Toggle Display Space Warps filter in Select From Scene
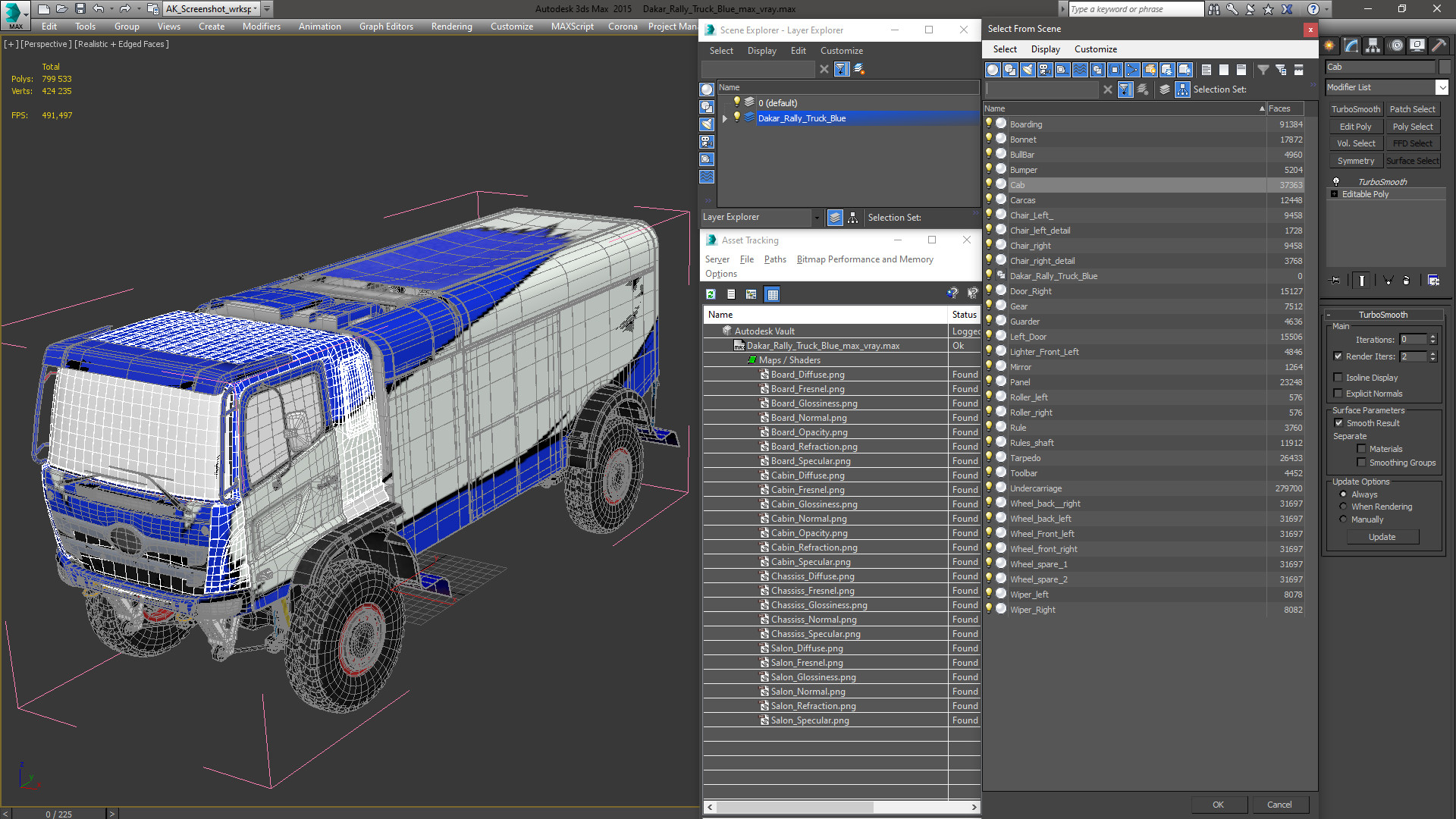 [1080, 70]
